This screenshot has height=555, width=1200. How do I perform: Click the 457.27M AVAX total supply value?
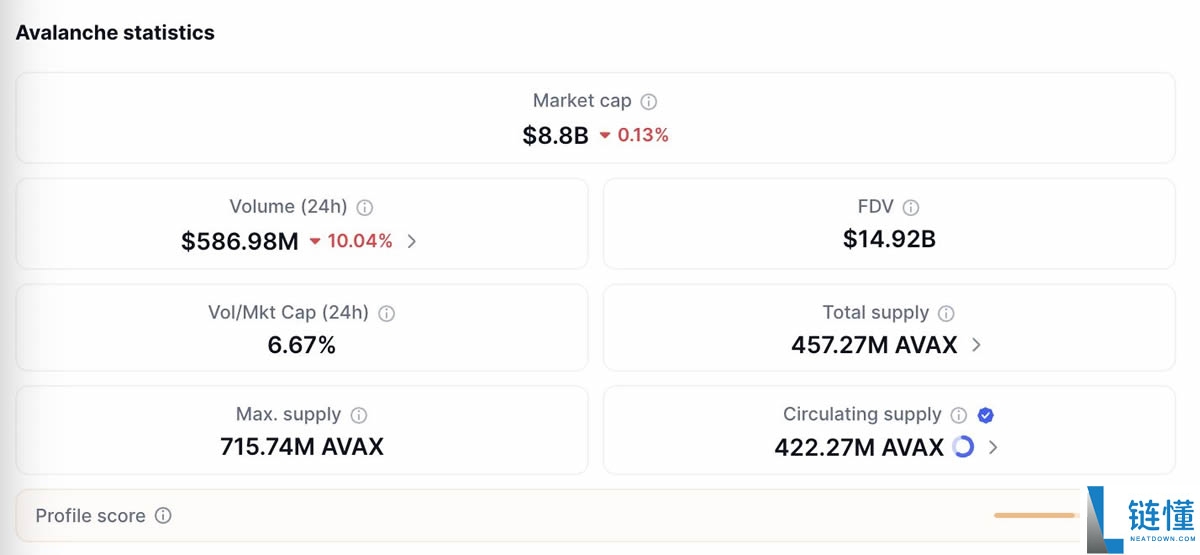pyautogui.click(x=874, y=345)
